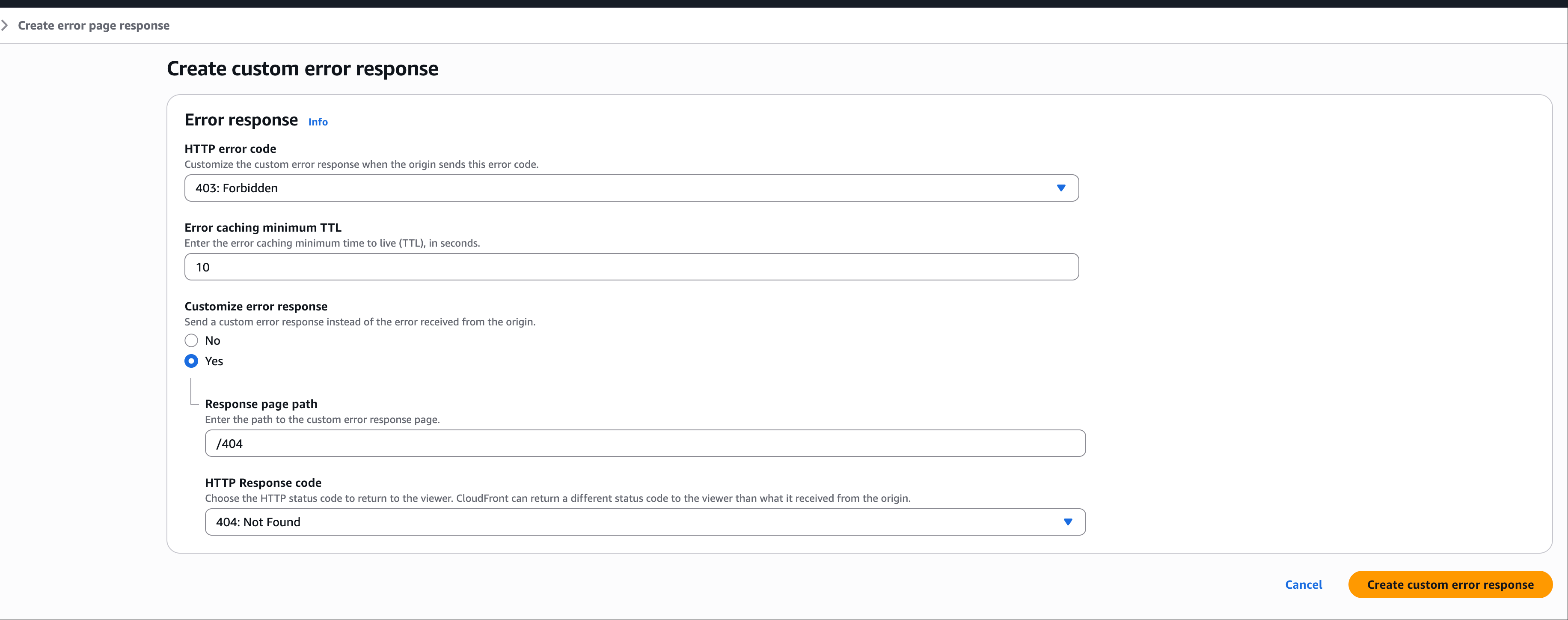Open the Create error page response breadcrumb
Screen dimensions: 1568x620
(x=94, y=26)
